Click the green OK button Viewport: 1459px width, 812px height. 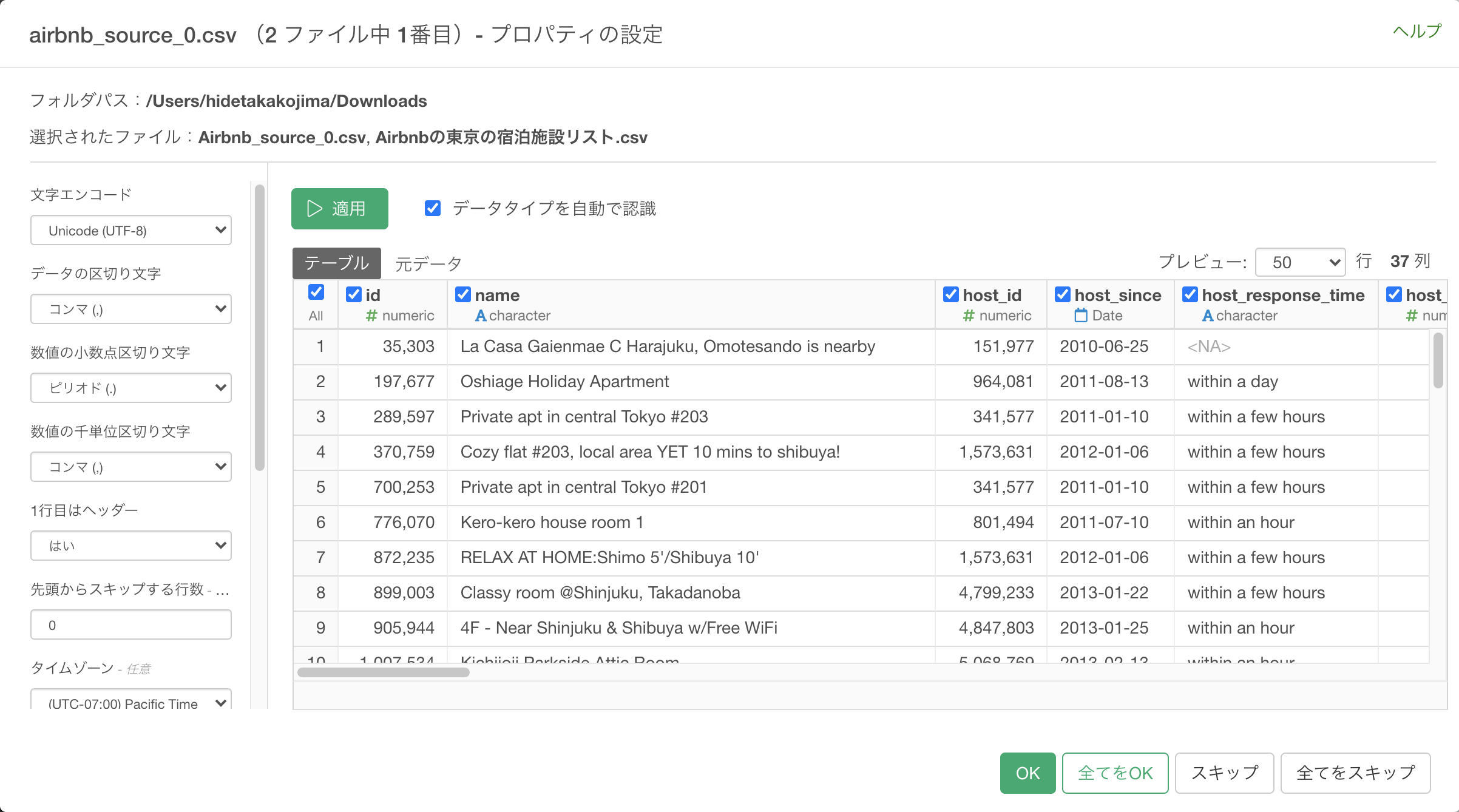tap(1028, 773)
